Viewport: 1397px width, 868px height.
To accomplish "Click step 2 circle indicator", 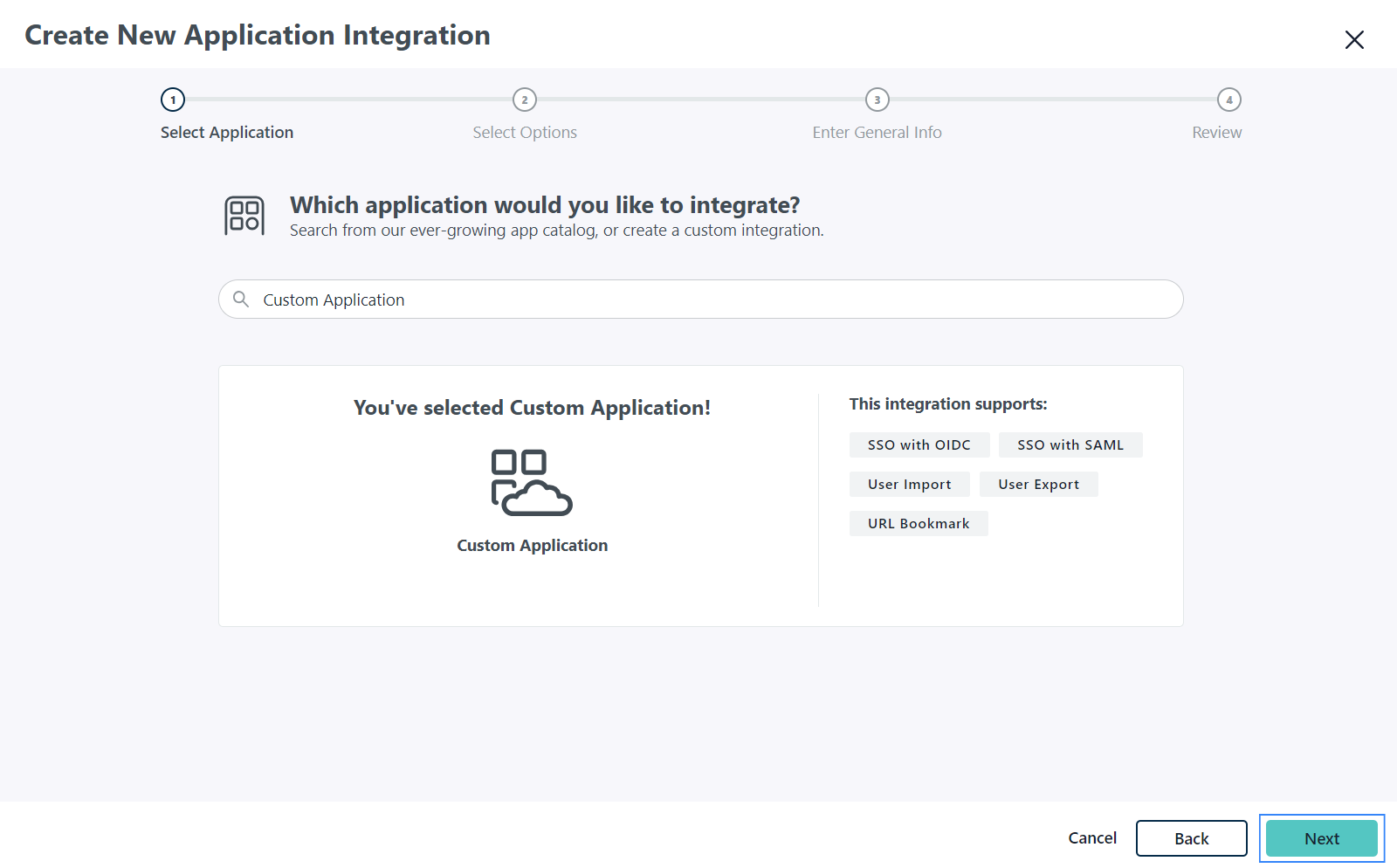I will point(525,100).
